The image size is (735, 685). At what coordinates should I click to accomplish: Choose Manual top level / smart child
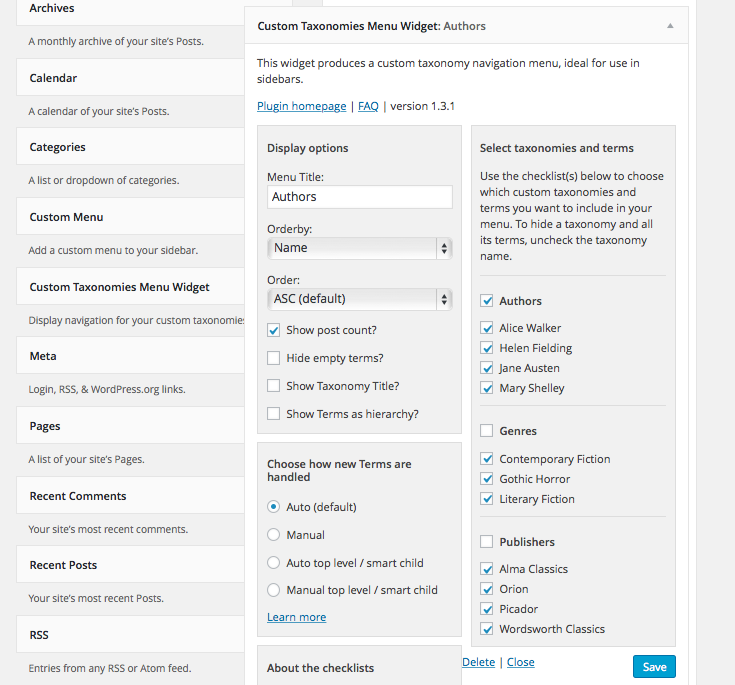point(274,590)
